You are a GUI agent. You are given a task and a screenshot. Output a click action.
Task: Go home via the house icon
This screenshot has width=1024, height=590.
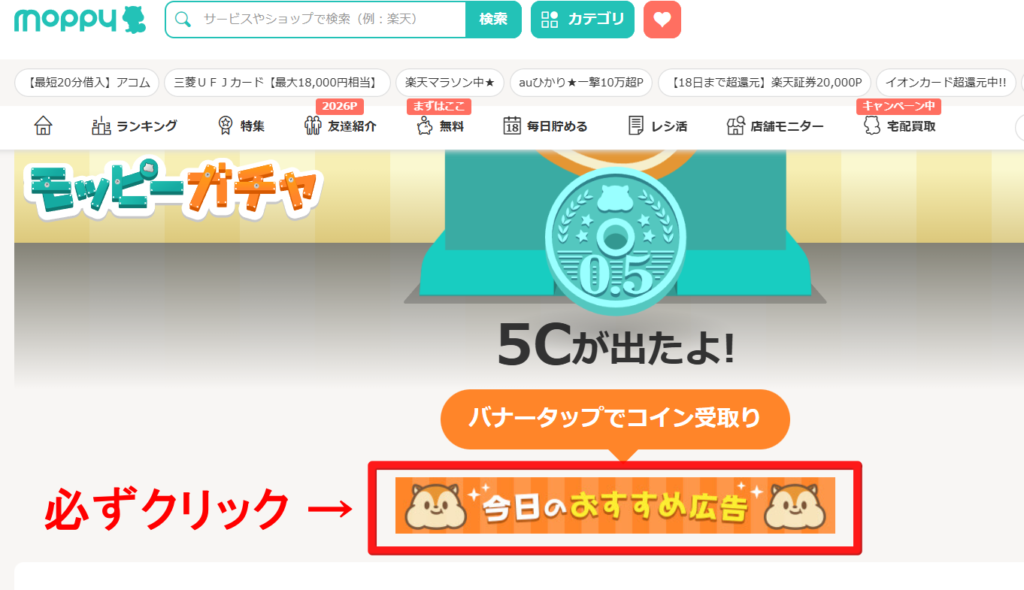(x=43, y=125)
